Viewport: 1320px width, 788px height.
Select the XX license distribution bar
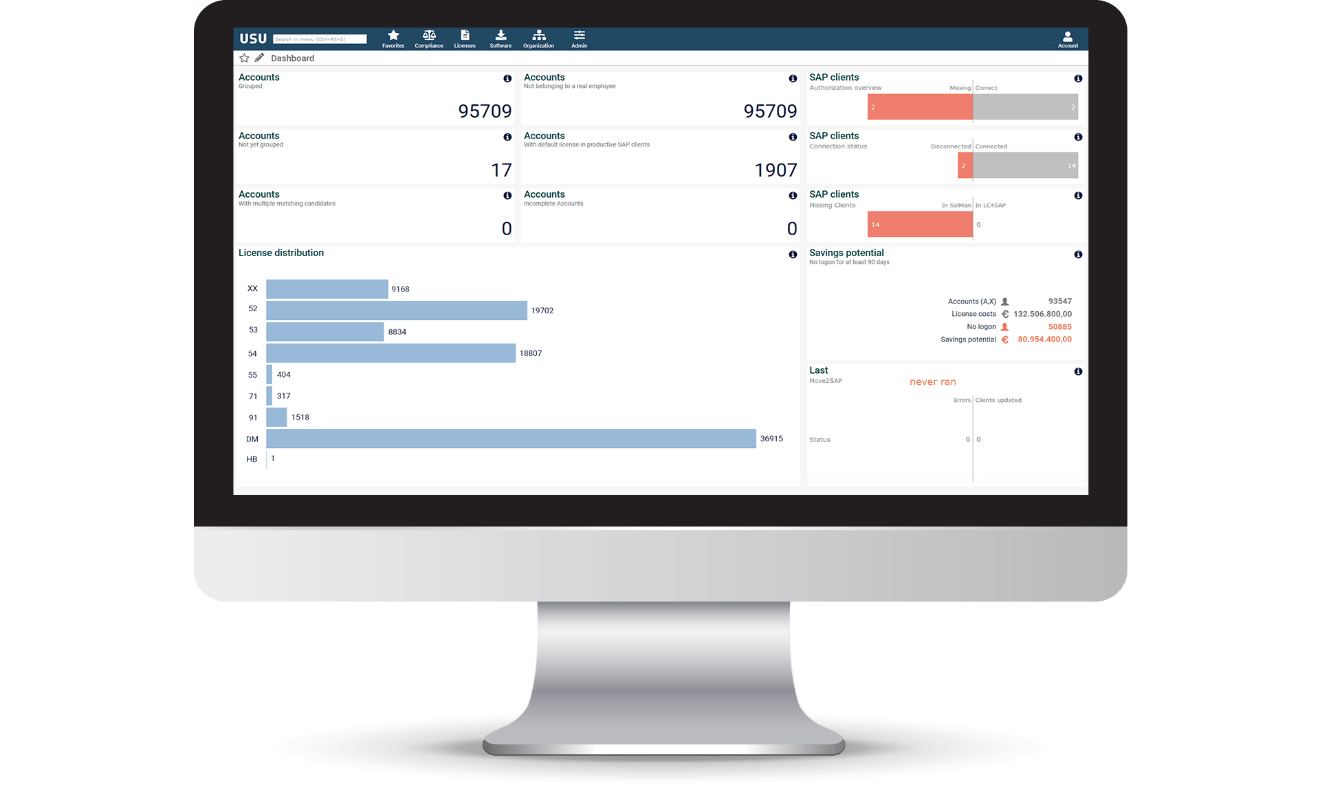(327, 289)
